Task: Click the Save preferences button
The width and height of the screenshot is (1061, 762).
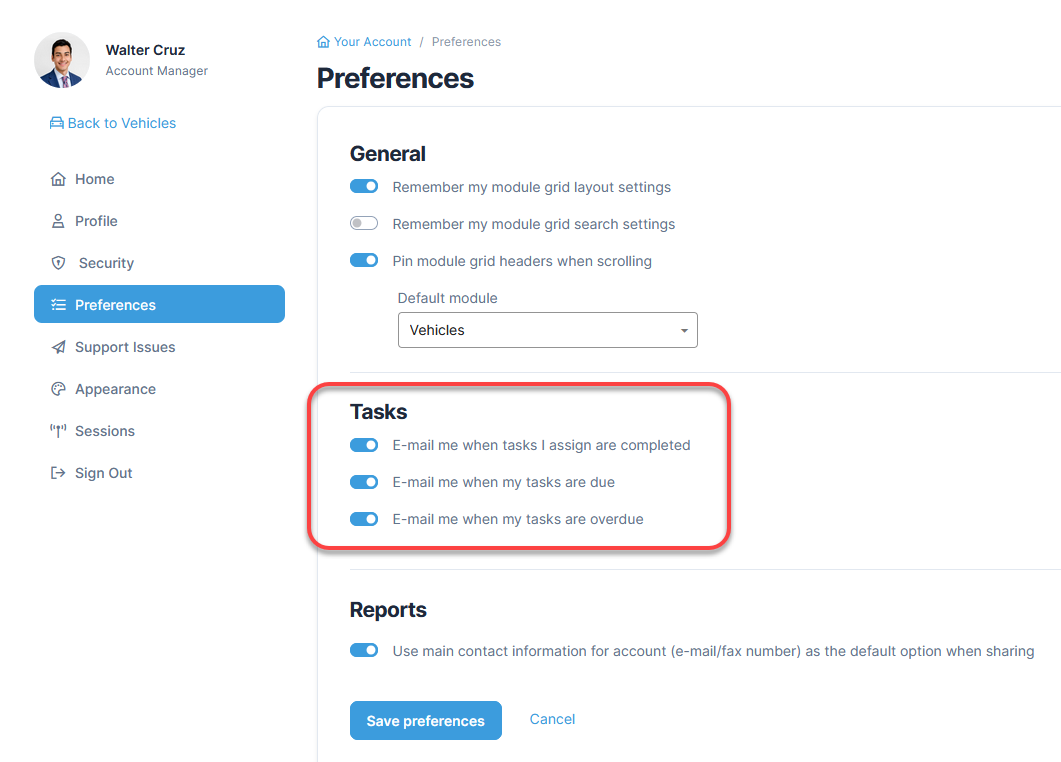Action: (426, 721)
